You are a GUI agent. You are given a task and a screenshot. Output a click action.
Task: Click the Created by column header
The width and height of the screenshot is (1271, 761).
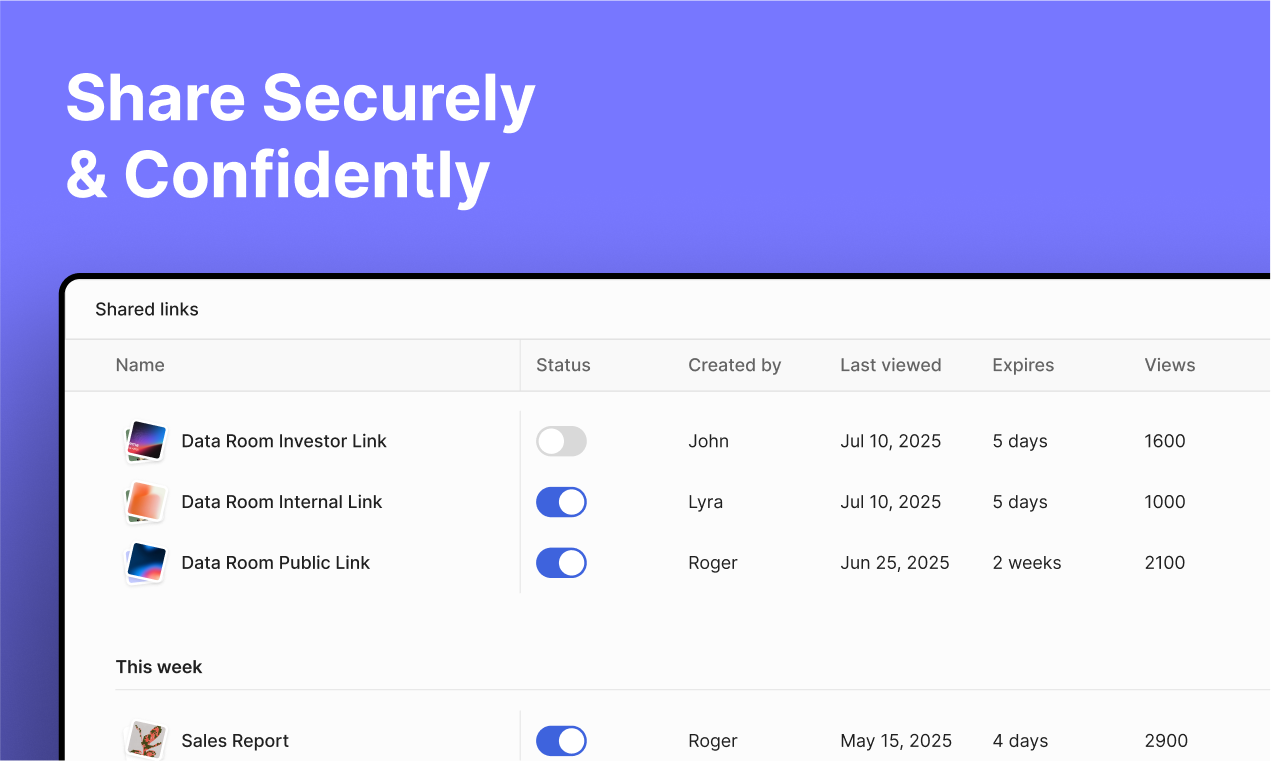click(734, 365)
